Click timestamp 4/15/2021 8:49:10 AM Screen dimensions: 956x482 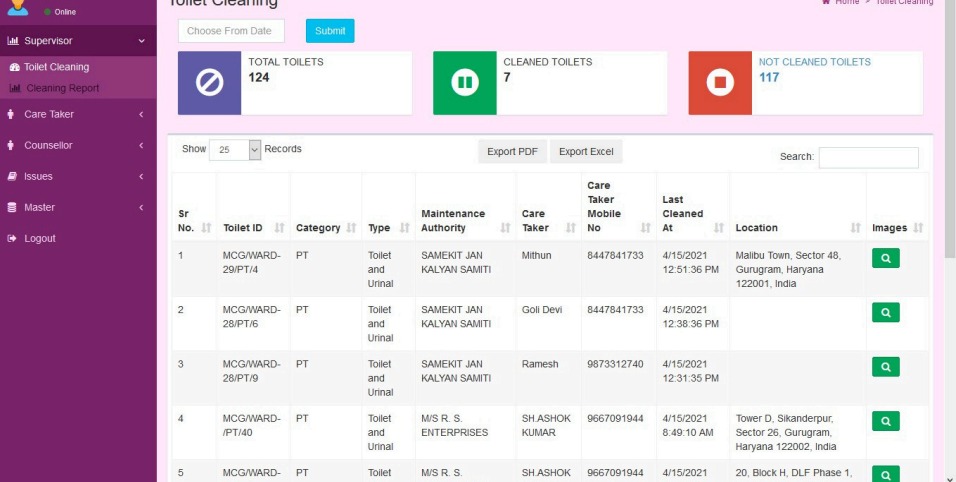coord(687,425)
